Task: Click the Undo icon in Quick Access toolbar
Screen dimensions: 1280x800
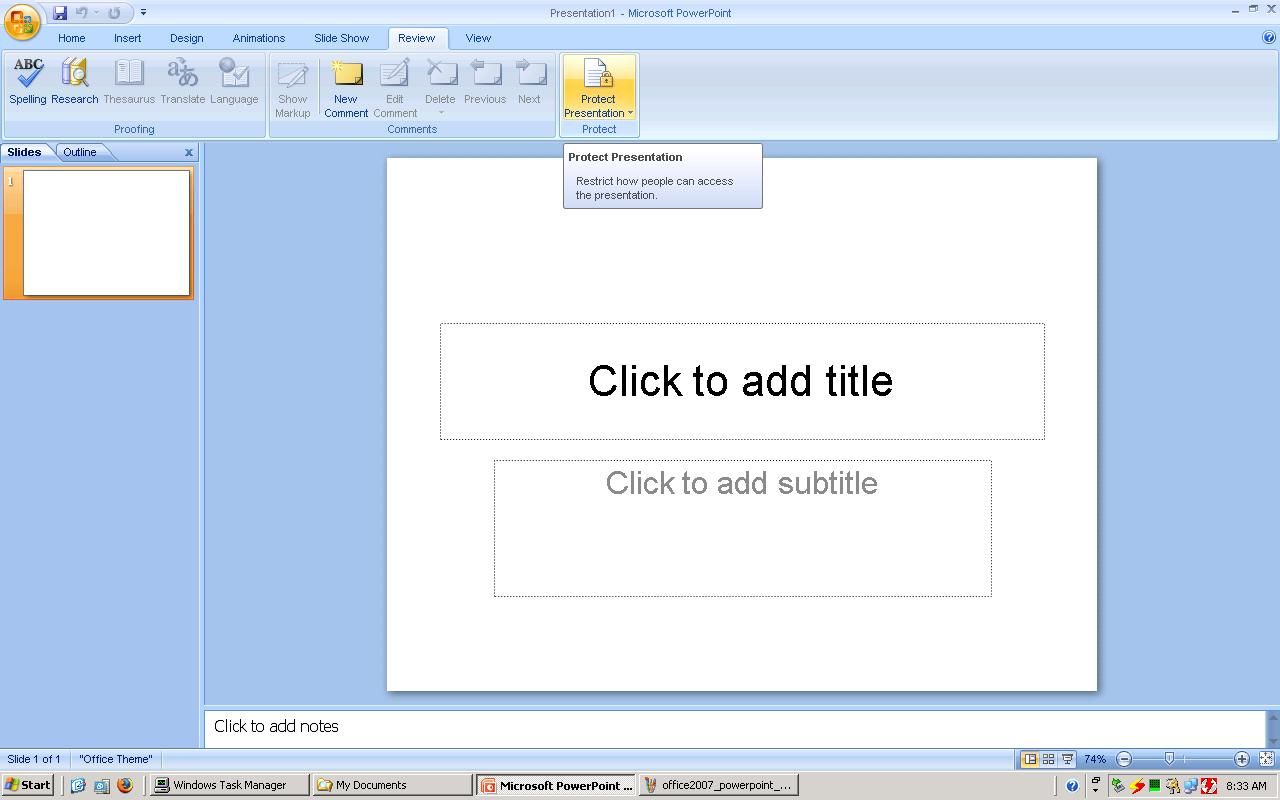Action: pyautogui.click(x=81, y=13)
